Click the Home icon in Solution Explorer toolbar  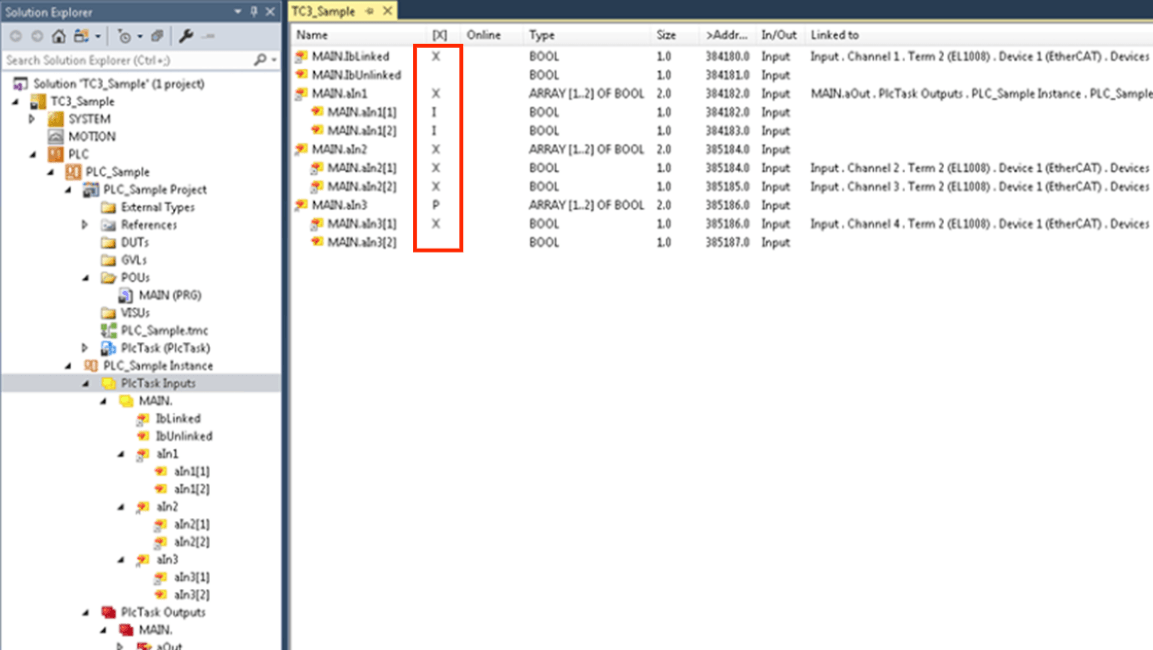tap(59, 36)
